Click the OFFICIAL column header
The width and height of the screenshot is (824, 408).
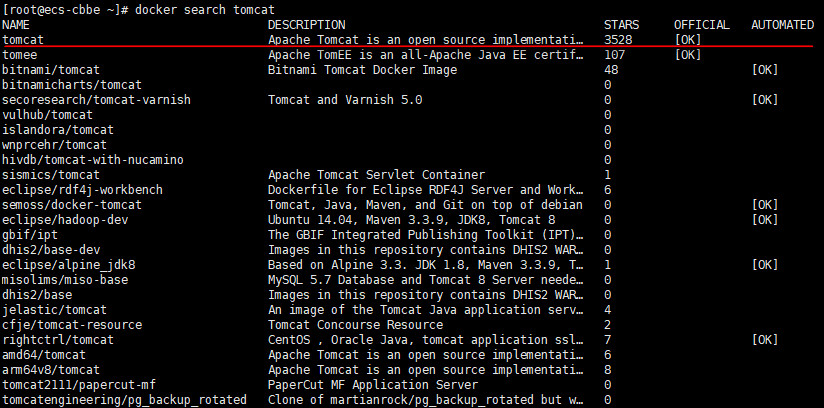pos(702,25)
